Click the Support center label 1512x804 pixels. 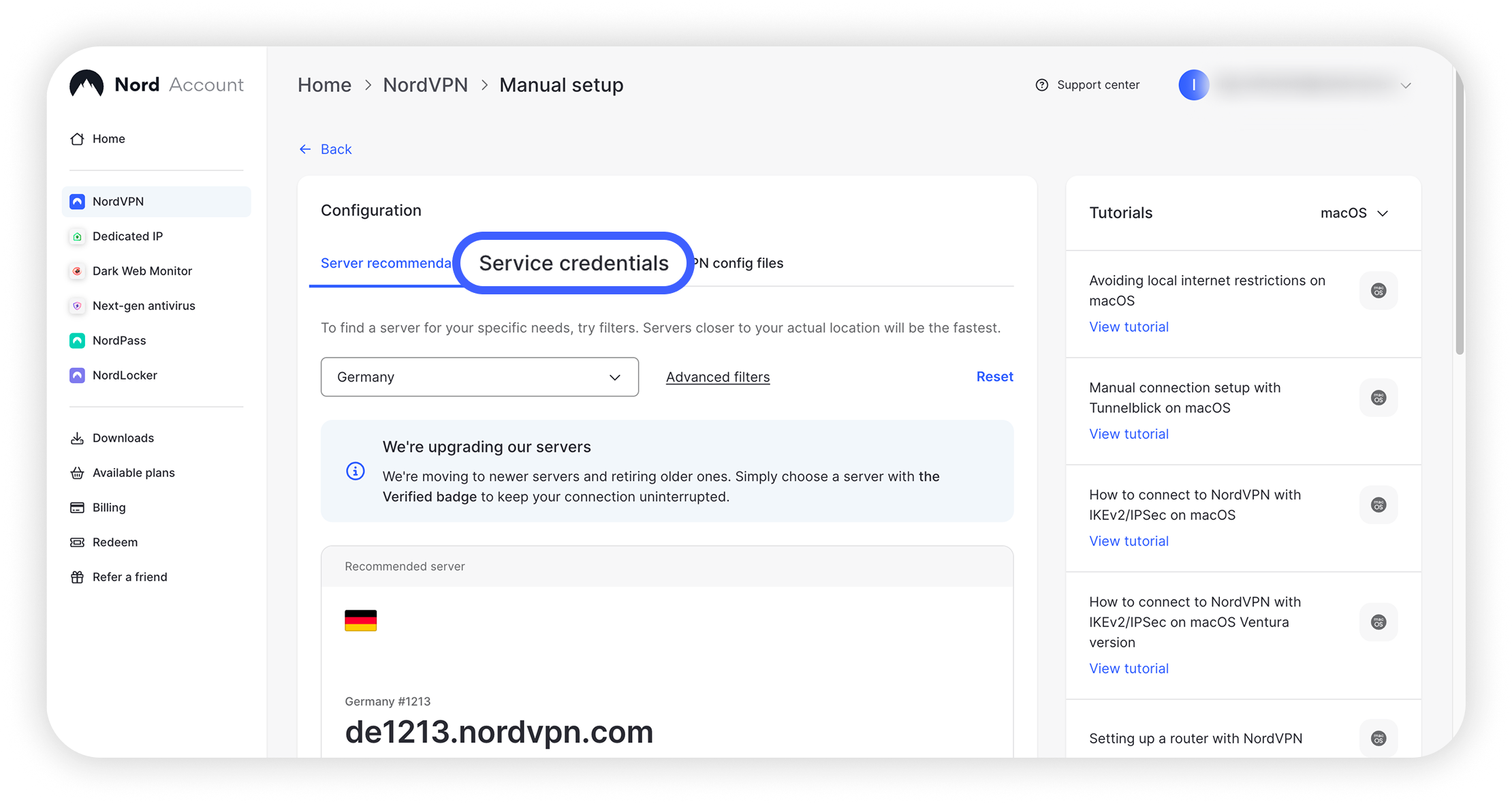tap(1099, 85)
